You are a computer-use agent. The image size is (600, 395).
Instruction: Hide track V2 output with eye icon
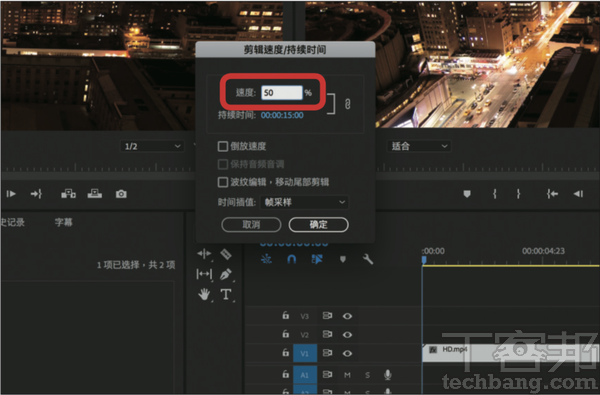(347, 335)
